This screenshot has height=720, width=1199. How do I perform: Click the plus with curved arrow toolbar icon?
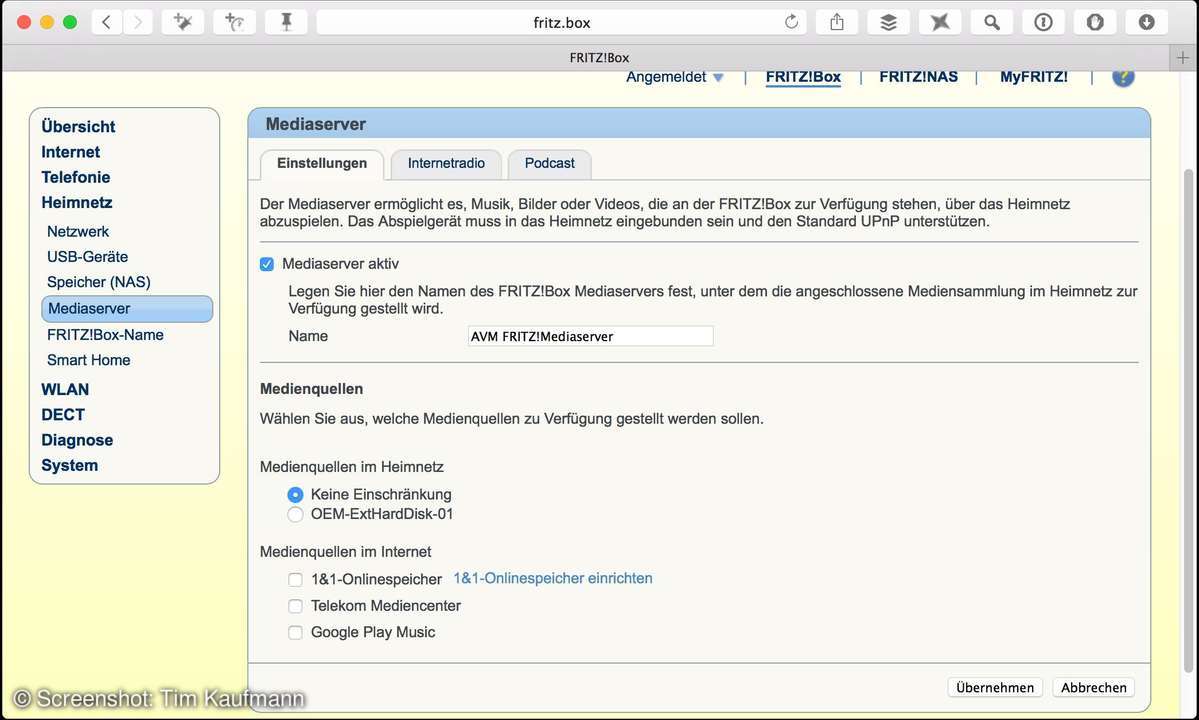tap(235, 22)
